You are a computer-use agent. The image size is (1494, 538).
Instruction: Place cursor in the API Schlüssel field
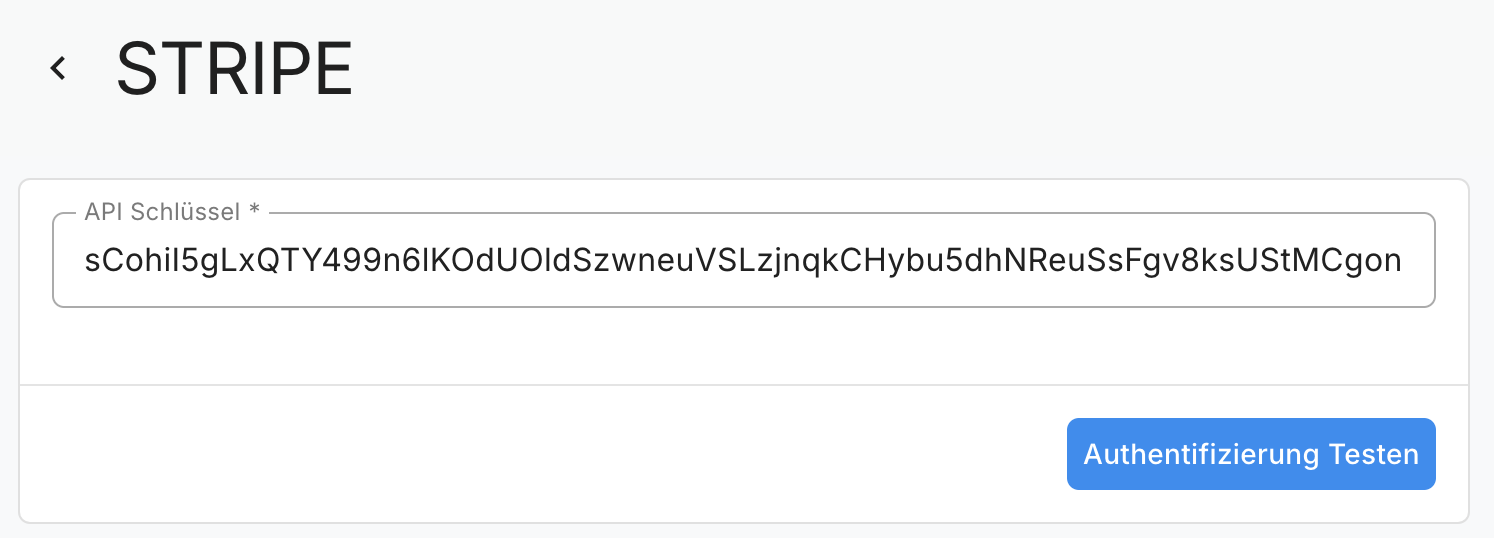tap(743, 261)
